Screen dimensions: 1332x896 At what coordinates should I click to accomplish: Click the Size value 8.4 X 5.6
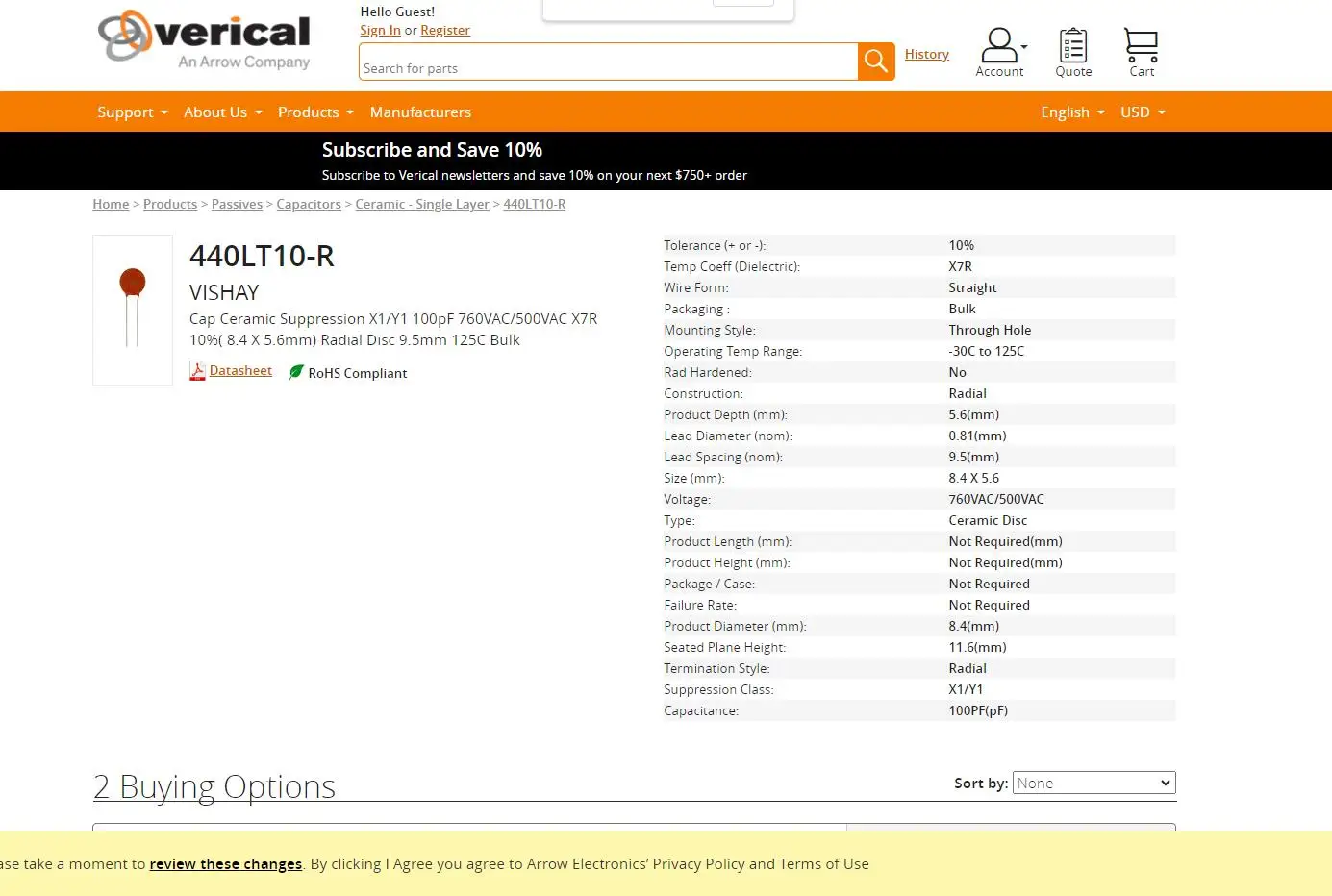(974, 478)
